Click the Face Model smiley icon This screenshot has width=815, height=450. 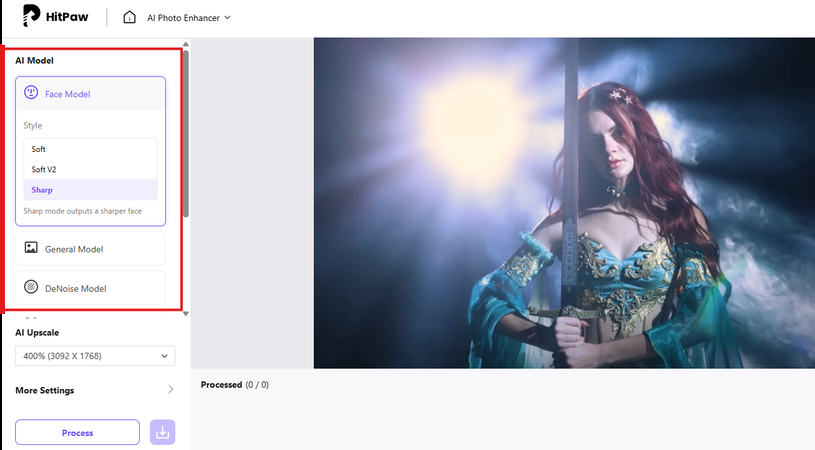point(31,93)
